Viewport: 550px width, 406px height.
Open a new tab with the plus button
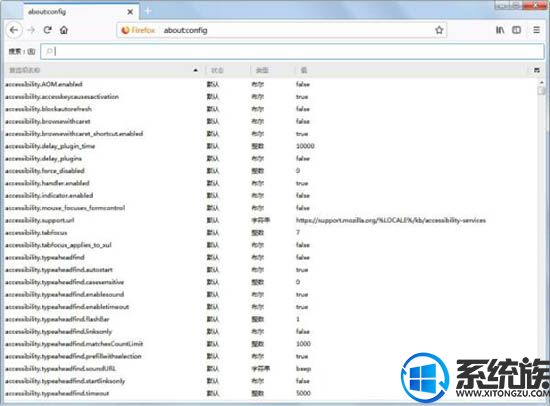148,11
